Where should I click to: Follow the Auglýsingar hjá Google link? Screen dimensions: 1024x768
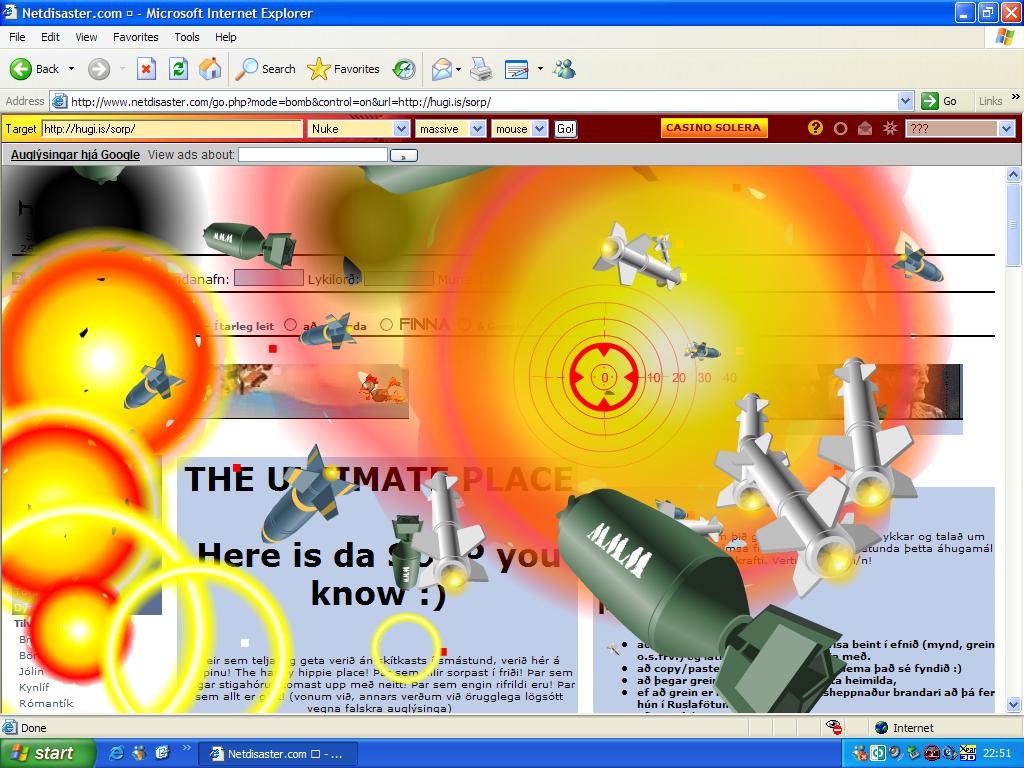[x=75, y=155]
